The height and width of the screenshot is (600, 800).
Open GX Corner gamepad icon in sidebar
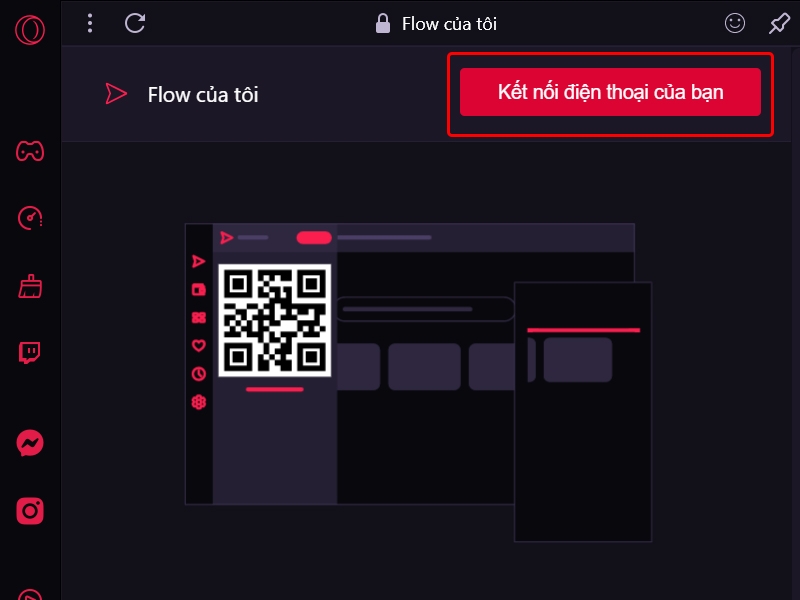point(30,152)
